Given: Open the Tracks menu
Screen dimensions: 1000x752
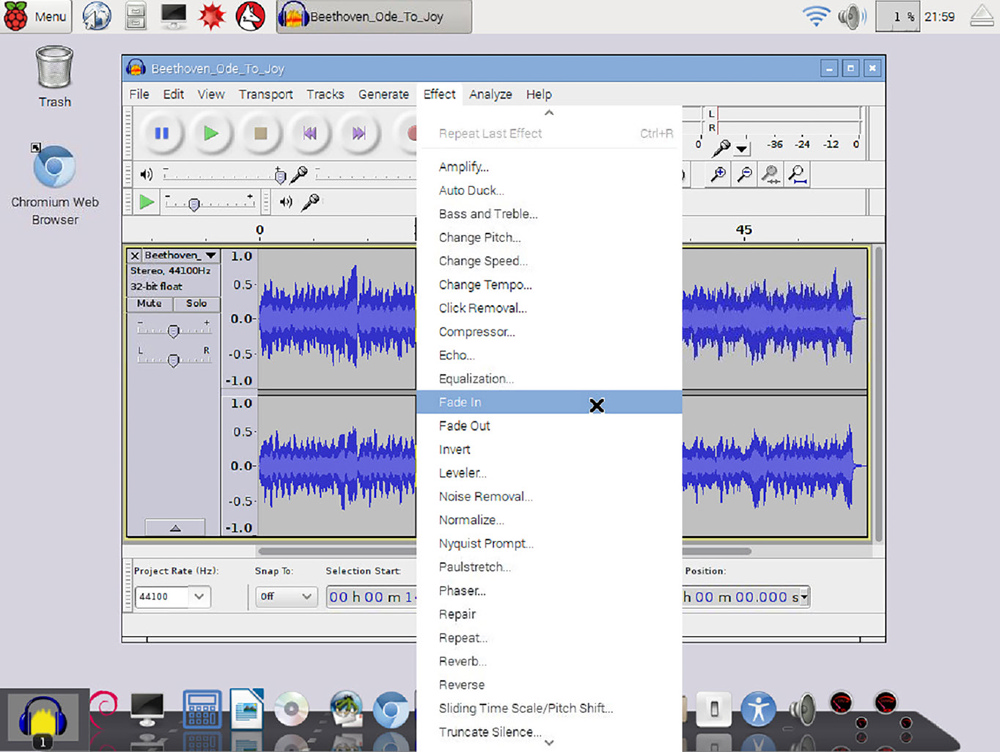Looking at the screenshot, I should [x=325, y=94].
